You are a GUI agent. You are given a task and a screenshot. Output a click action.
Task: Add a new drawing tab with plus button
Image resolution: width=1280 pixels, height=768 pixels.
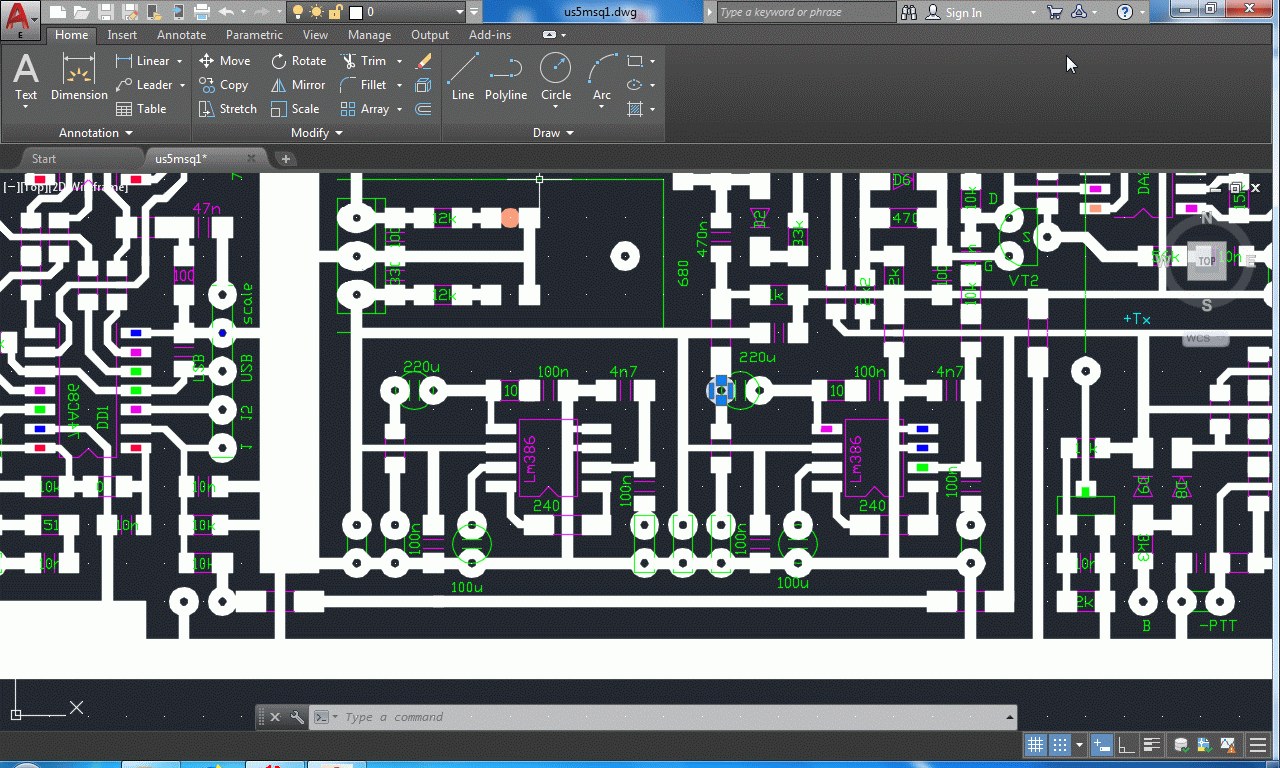click(x=285, y=159)
